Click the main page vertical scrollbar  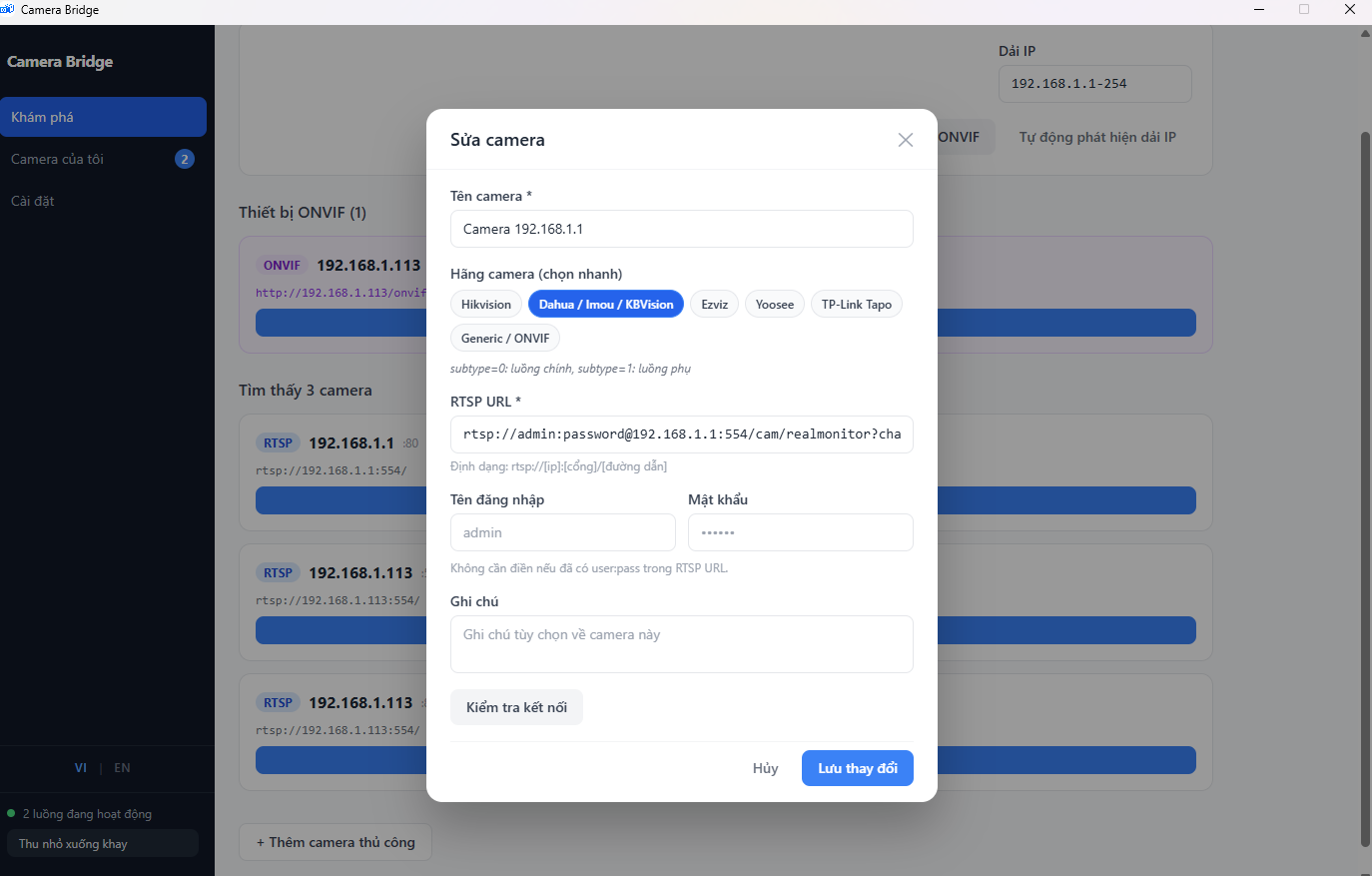[x=1365, y=489]
